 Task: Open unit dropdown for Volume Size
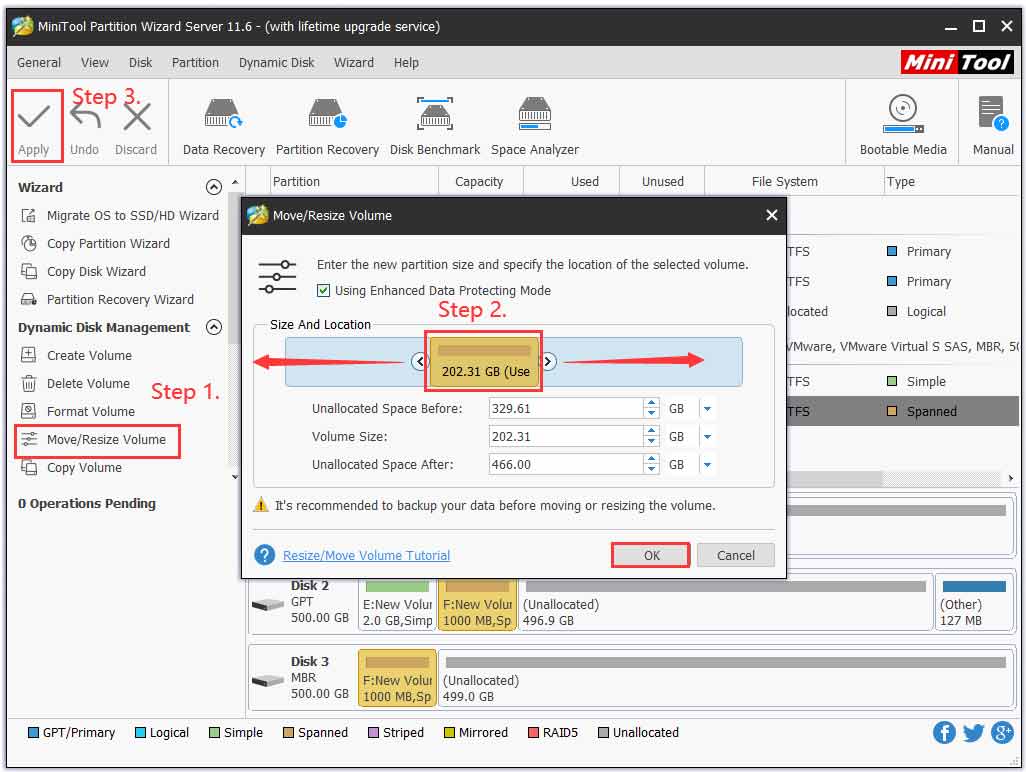707,437
